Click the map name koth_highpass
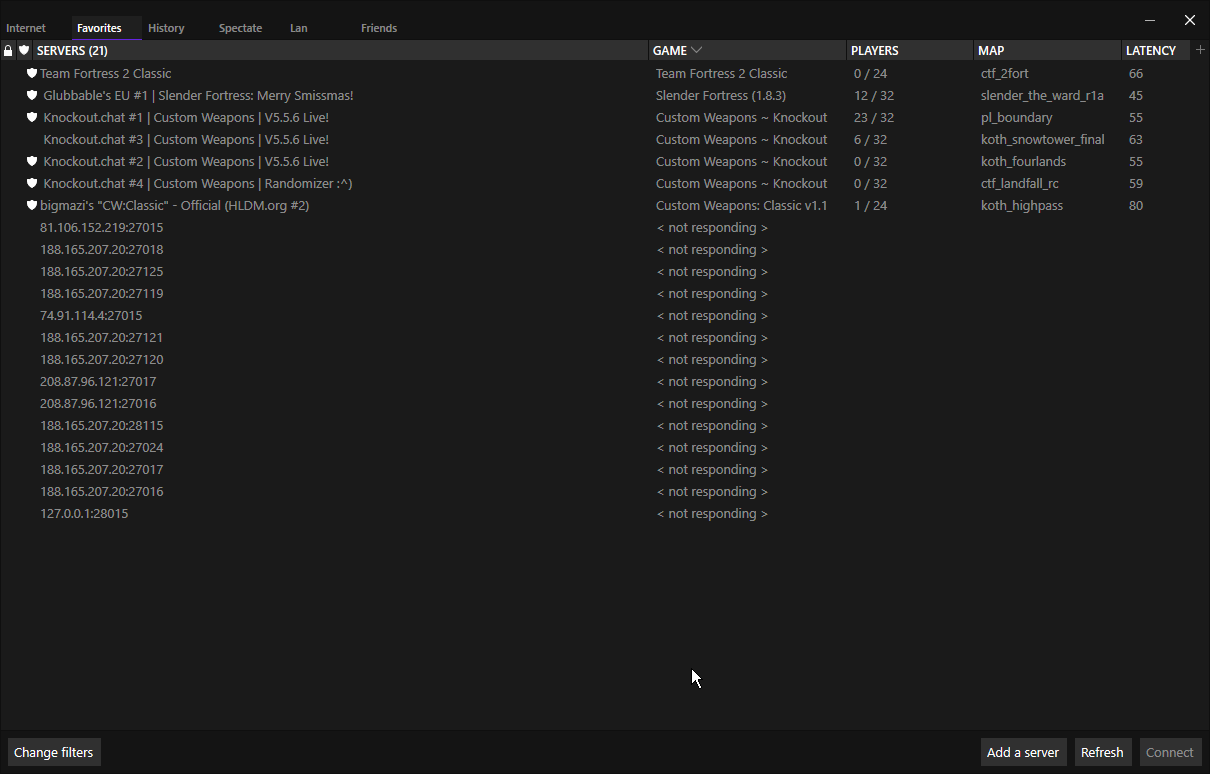The width and height of the screenshot is (1210, 774). [x=1022, y=205]
